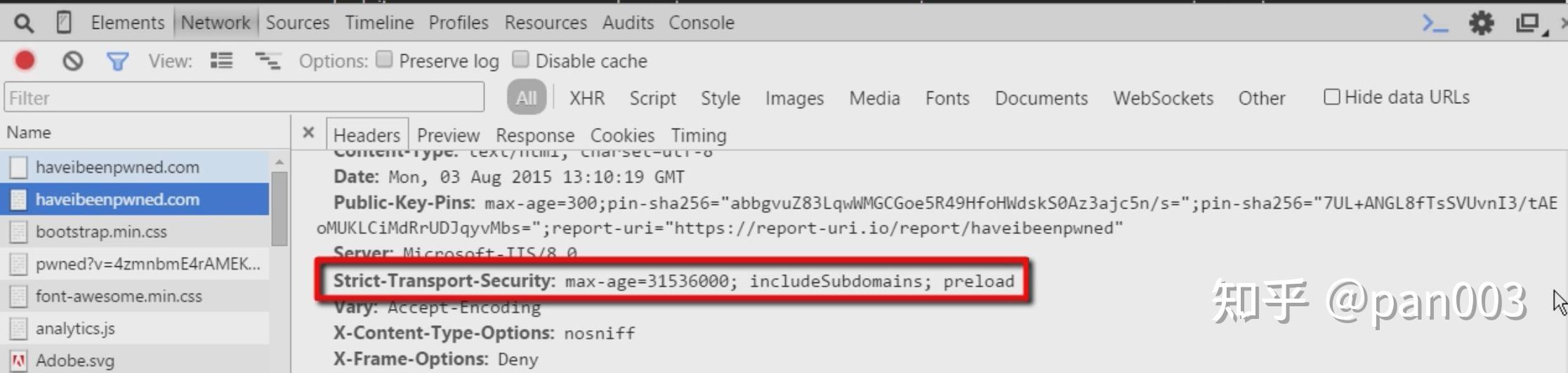
Task: Open the DevTools settings gear icon
Action: (1482, 23)
